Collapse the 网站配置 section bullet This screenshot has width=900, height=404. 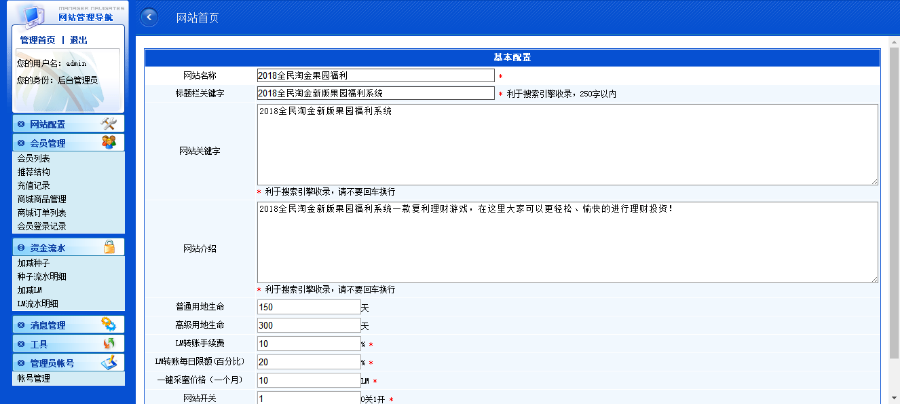[x=21, y=124]
